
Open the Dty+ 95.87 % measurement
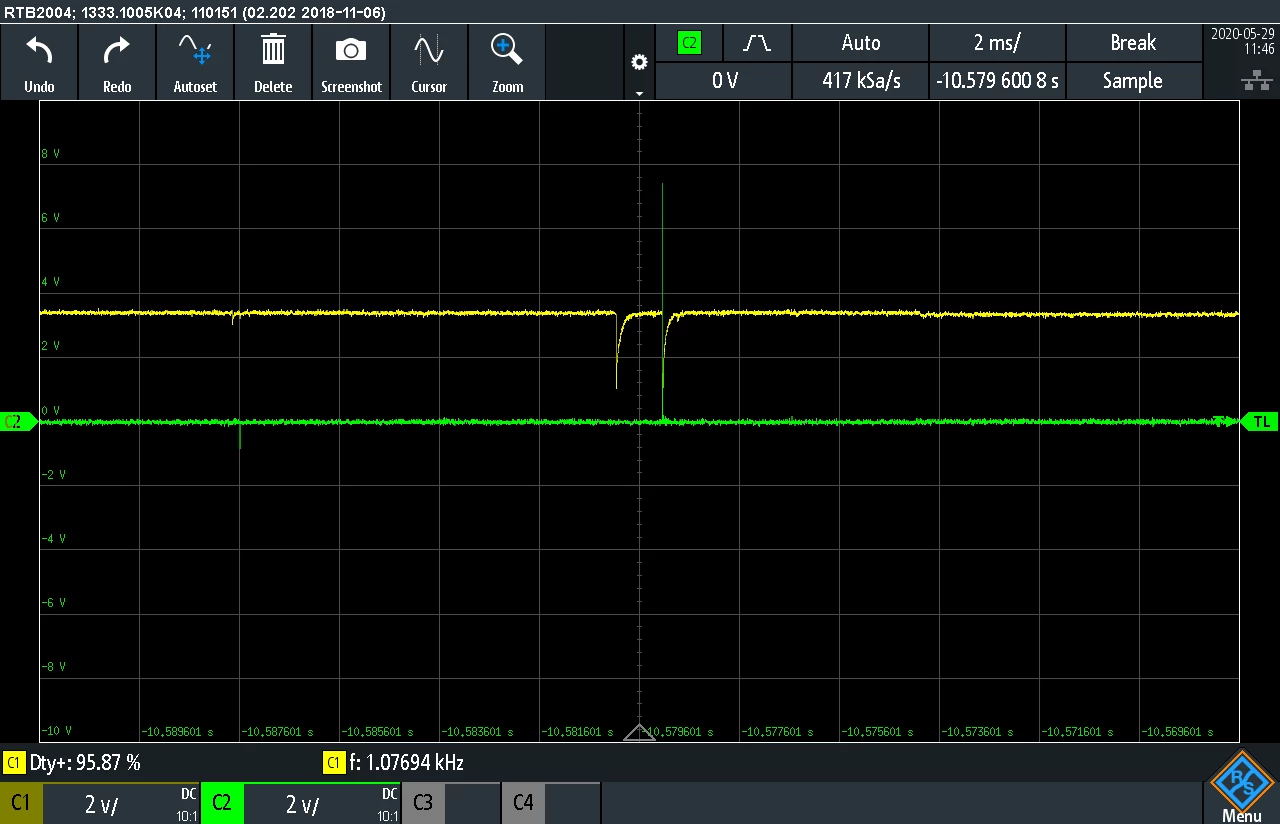click(73, 763)
